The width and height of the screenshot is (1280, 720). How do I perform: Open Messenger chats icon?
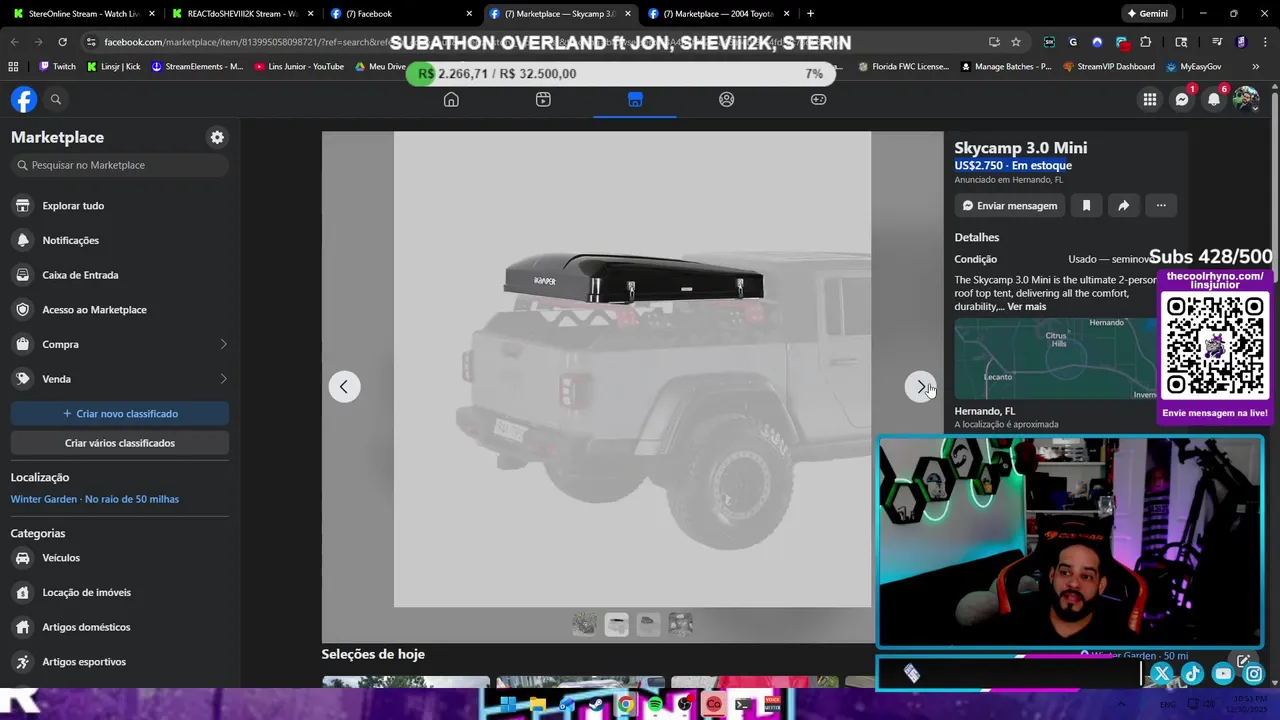coord(1182,99)
